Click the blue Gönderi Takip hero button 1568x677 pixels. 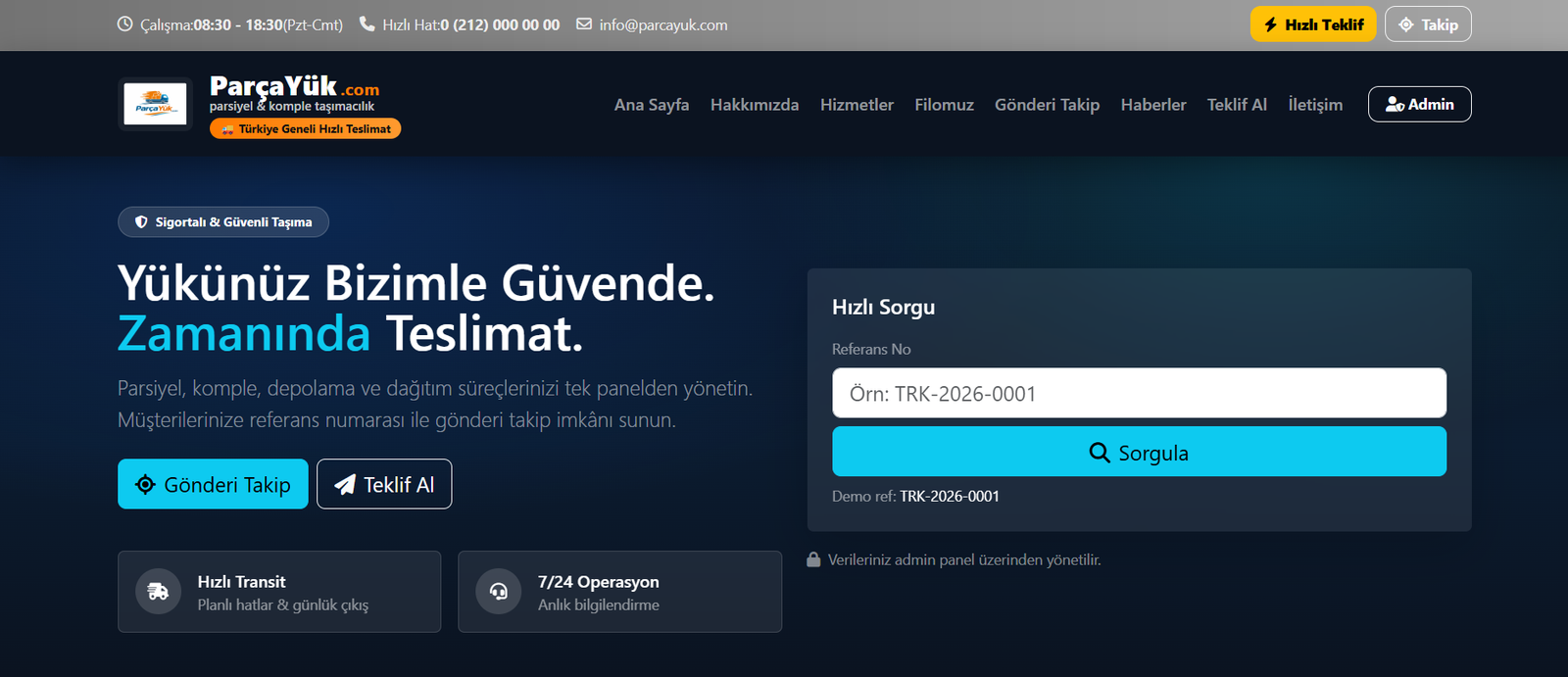(x=213, y=485)
